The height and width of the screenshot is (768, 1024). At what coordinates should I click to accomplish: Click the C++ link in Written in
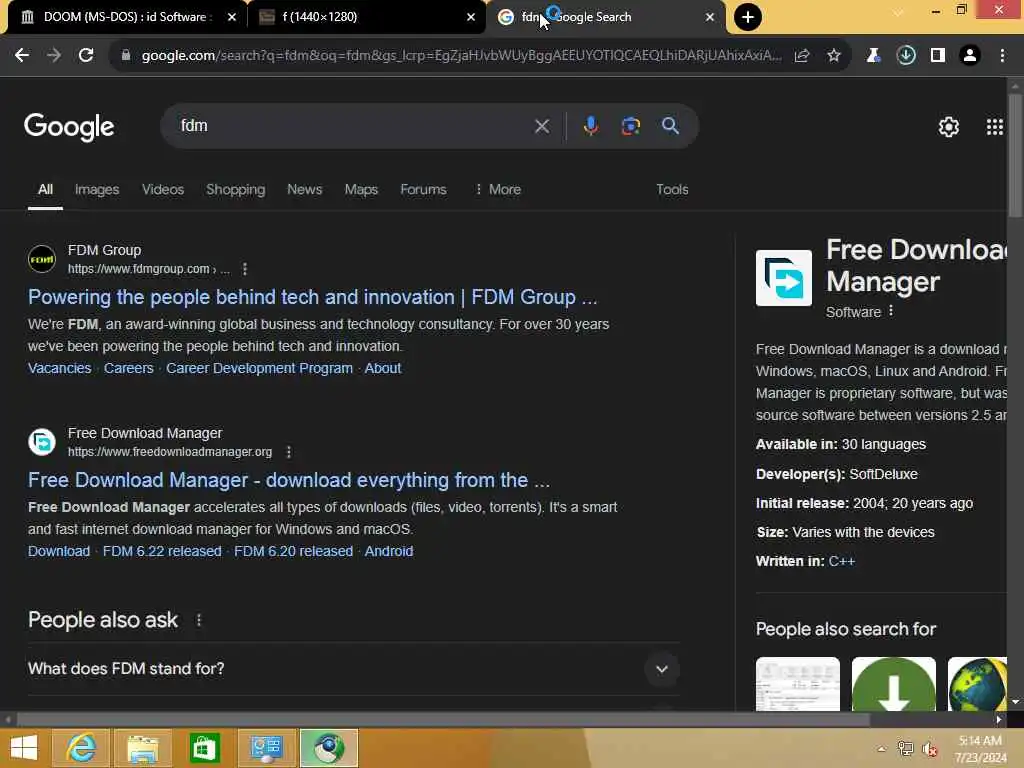pos(841,562)
